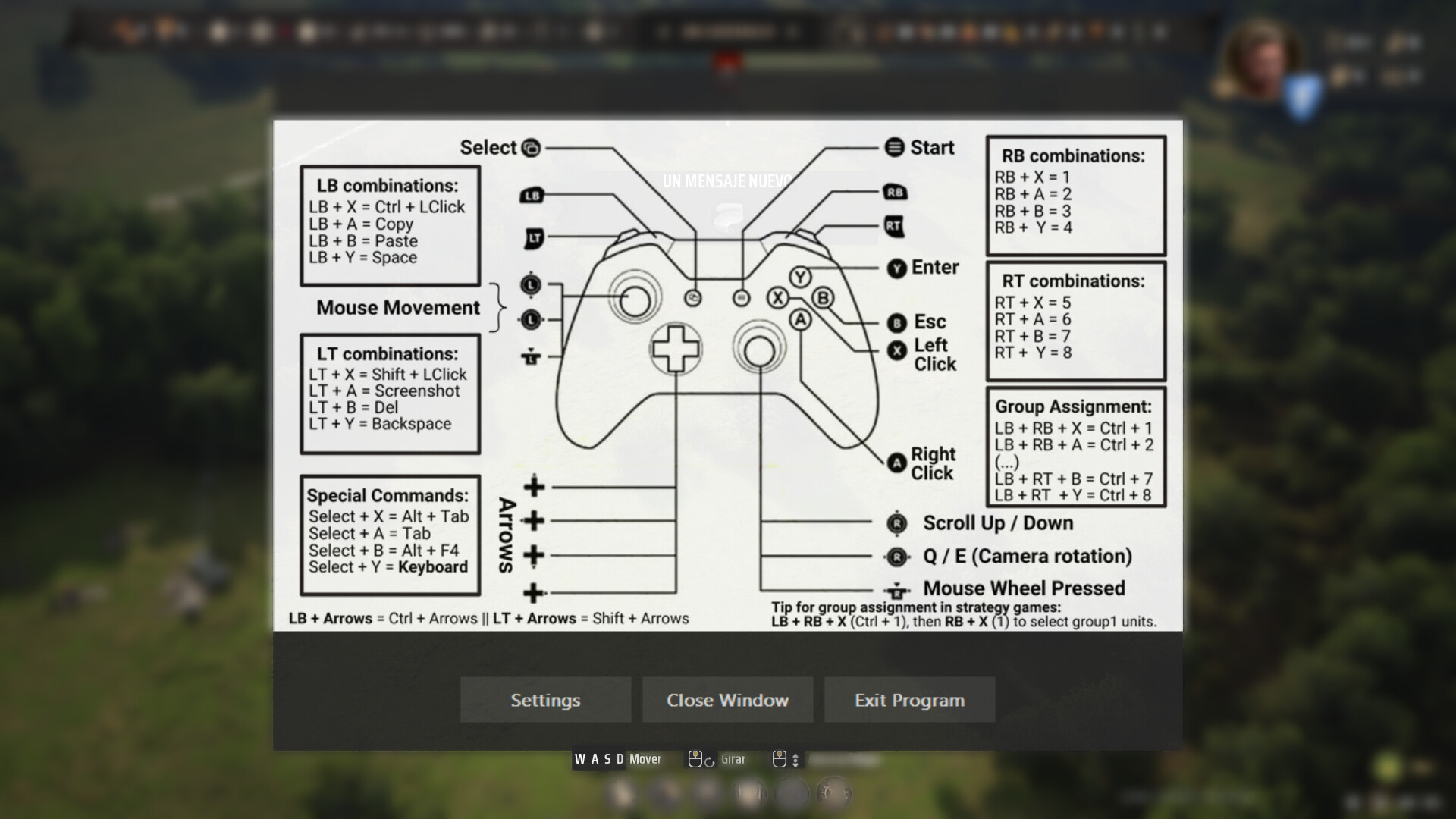The width and height of the screenshot is (1456, 819).
Task: Click the Start button icon on the diagram
Action: pyautogui.click(x=895, y=148)
